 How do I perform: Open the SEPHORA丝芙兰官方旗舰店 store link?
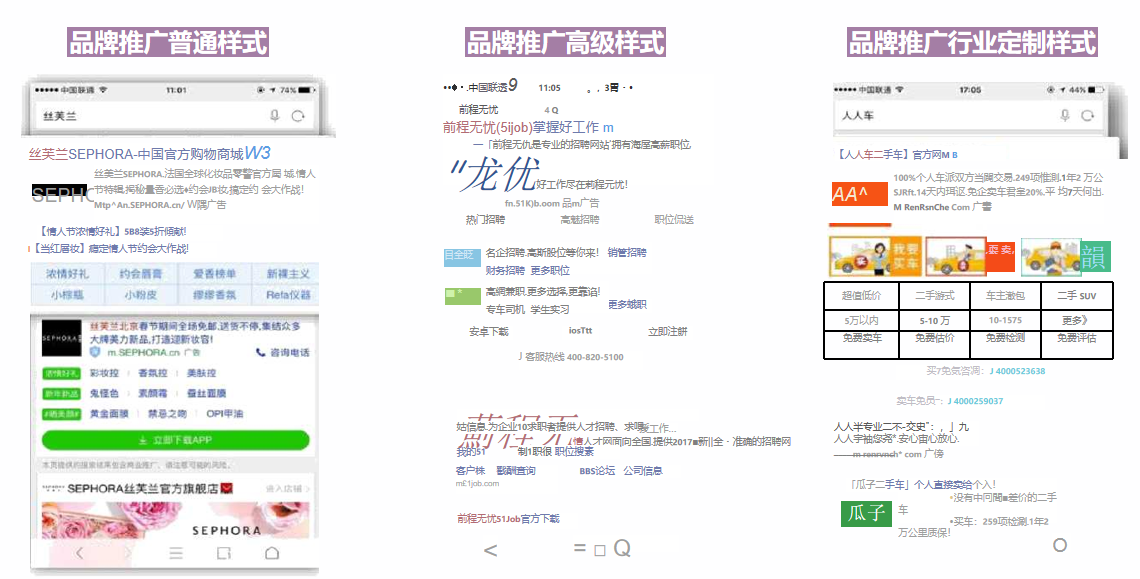(142, 489)
